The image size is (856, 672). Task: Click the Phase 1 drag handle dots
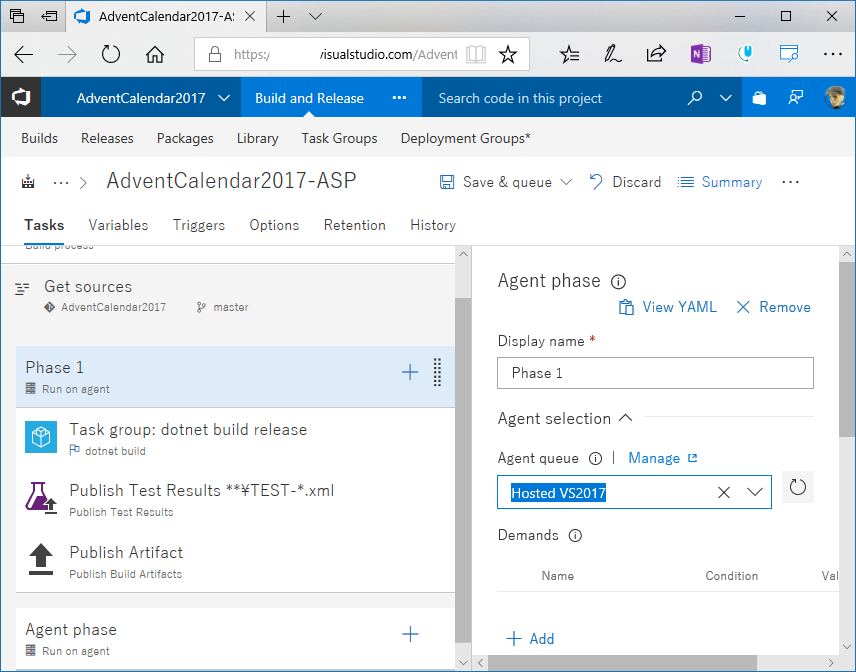coord(437,372)
